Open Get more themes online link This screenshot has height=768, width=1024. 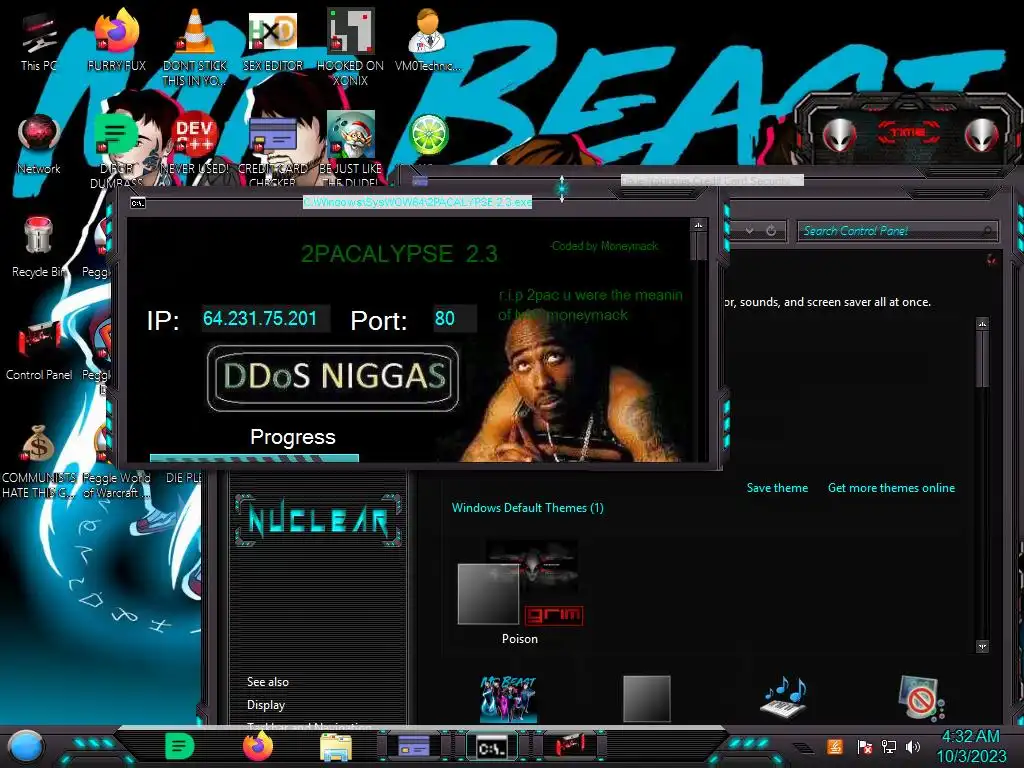click(x=891, y=488)
